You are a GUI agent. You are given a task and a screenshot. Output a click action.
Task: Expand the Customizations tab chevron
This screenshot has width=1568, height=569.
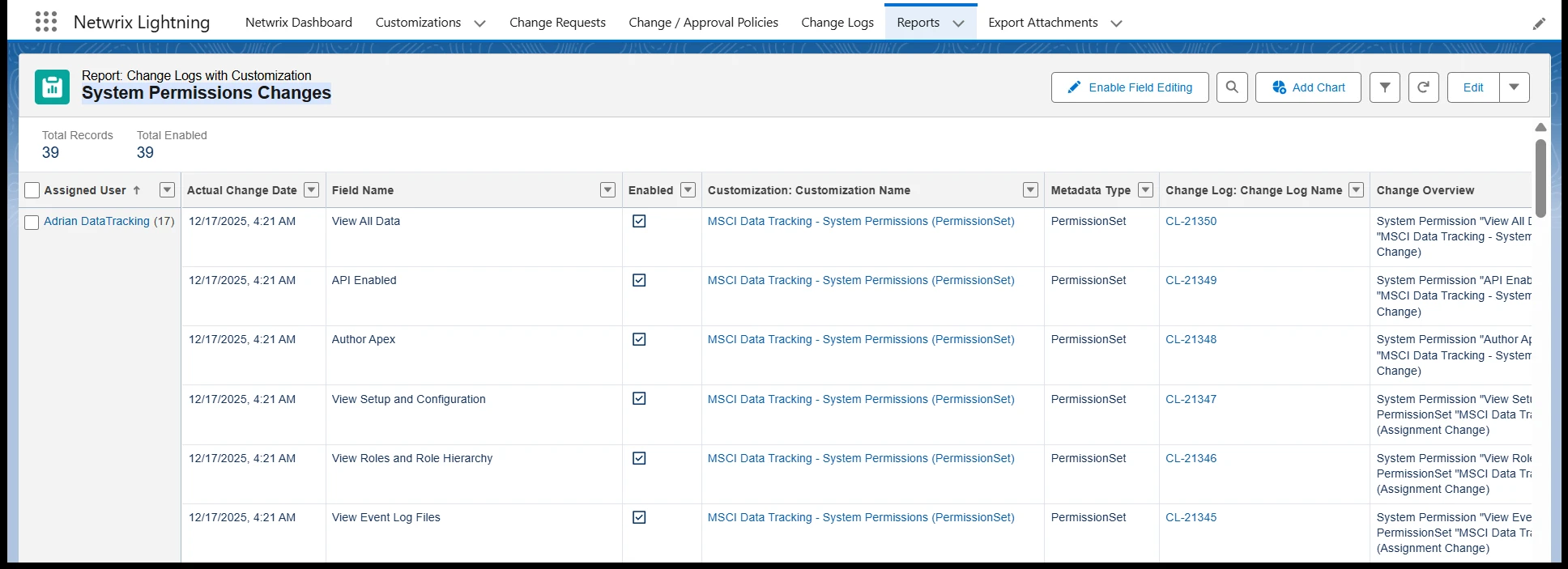(479, 23)
